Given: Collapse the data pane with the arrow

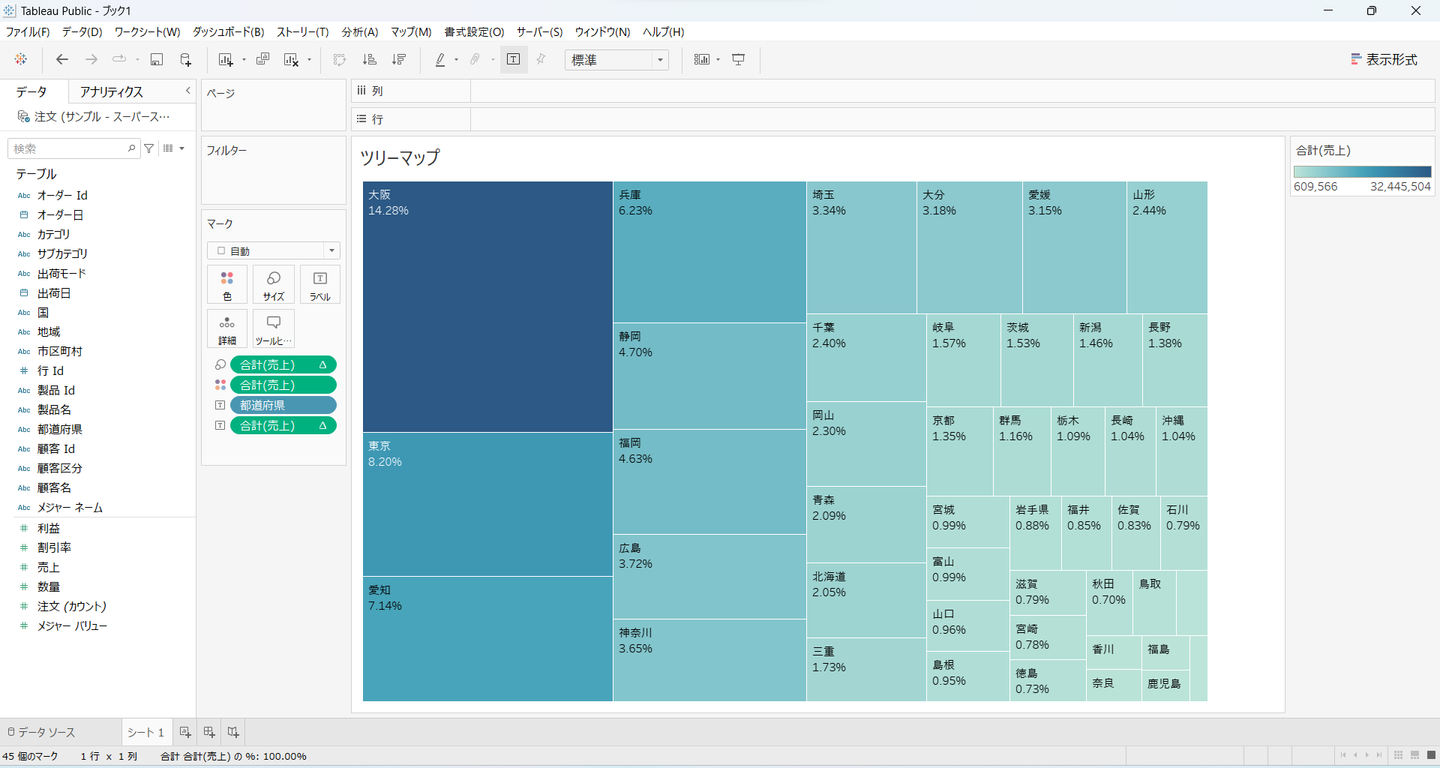Looking at the screenshot, I should click(188, 91).
